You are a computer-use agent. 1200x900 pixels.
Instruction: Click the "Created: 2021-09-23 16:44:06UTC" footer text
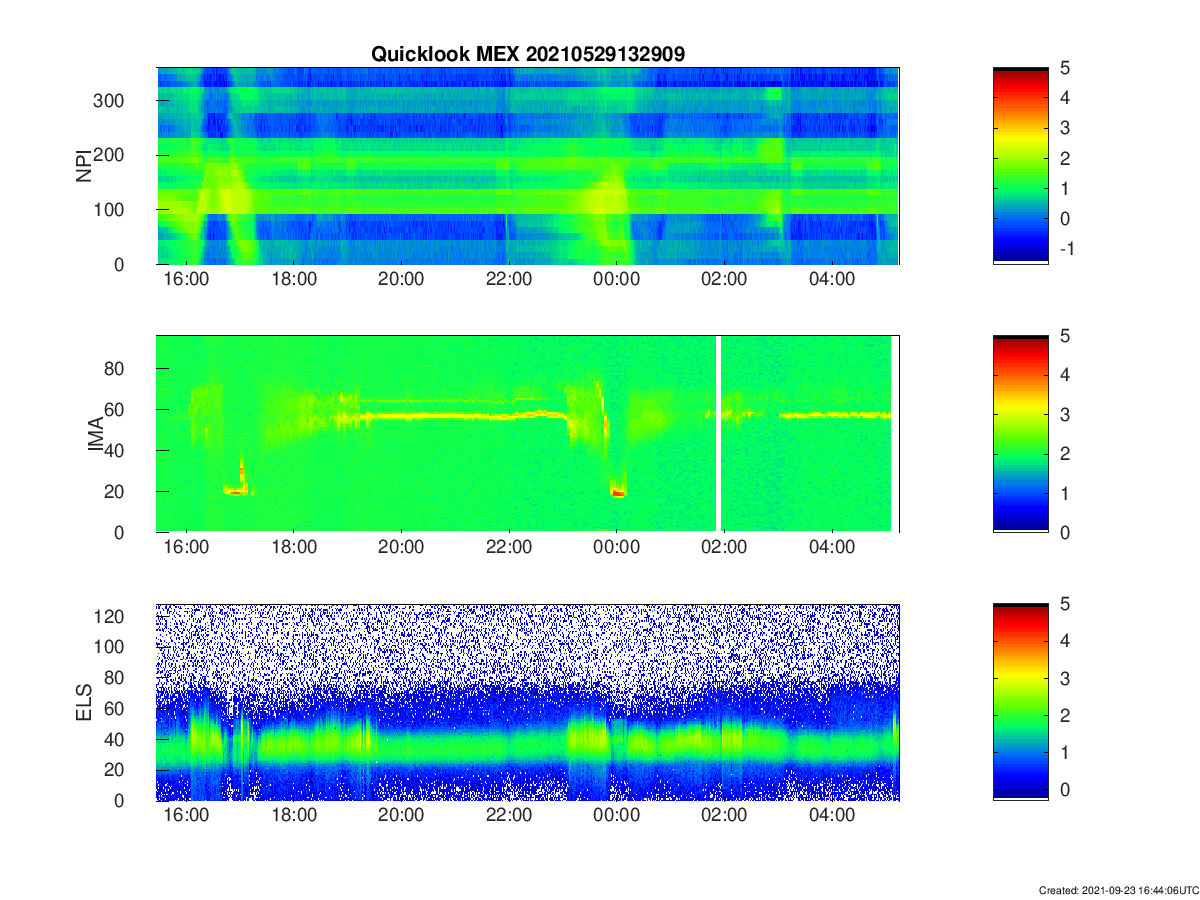tap(1117, 890)
